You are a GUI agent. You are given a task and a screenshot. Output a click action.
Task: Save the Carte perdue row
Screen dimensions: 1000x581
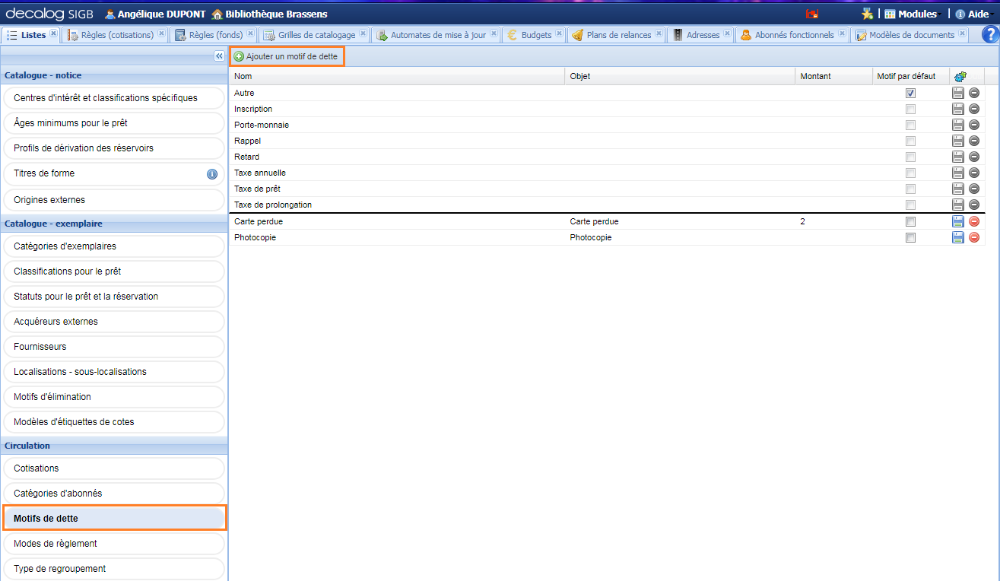tap(958, 222)
